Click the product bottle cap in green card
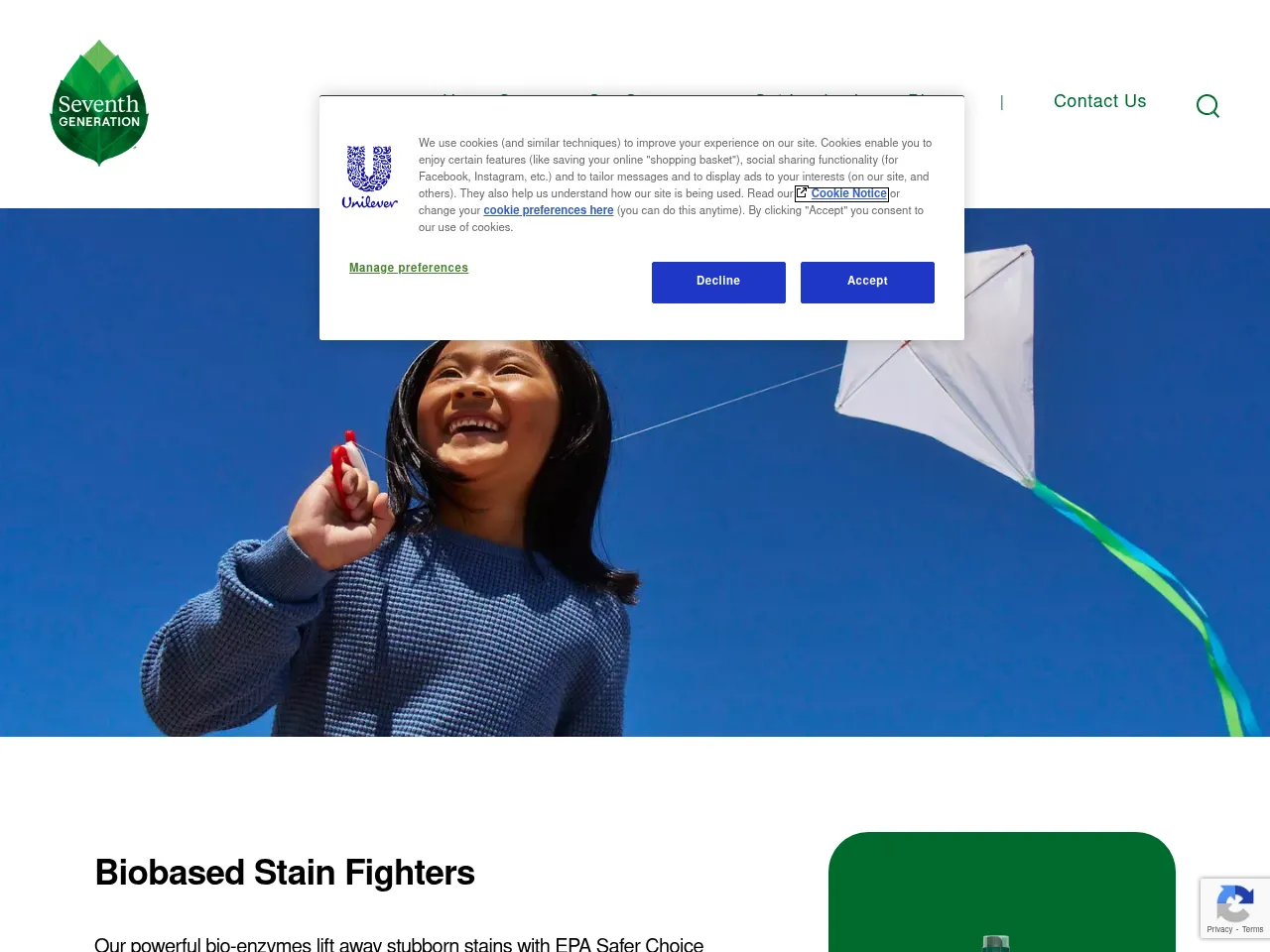The width and height of the screenshot is (1270, 952). (x=996, y=943)
